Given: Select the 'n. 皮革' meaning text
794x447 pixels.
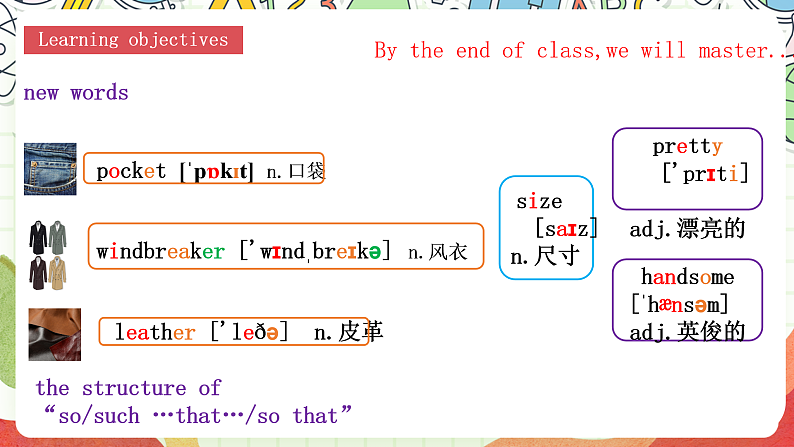Looking at the screenshot, I should point(348,332).
